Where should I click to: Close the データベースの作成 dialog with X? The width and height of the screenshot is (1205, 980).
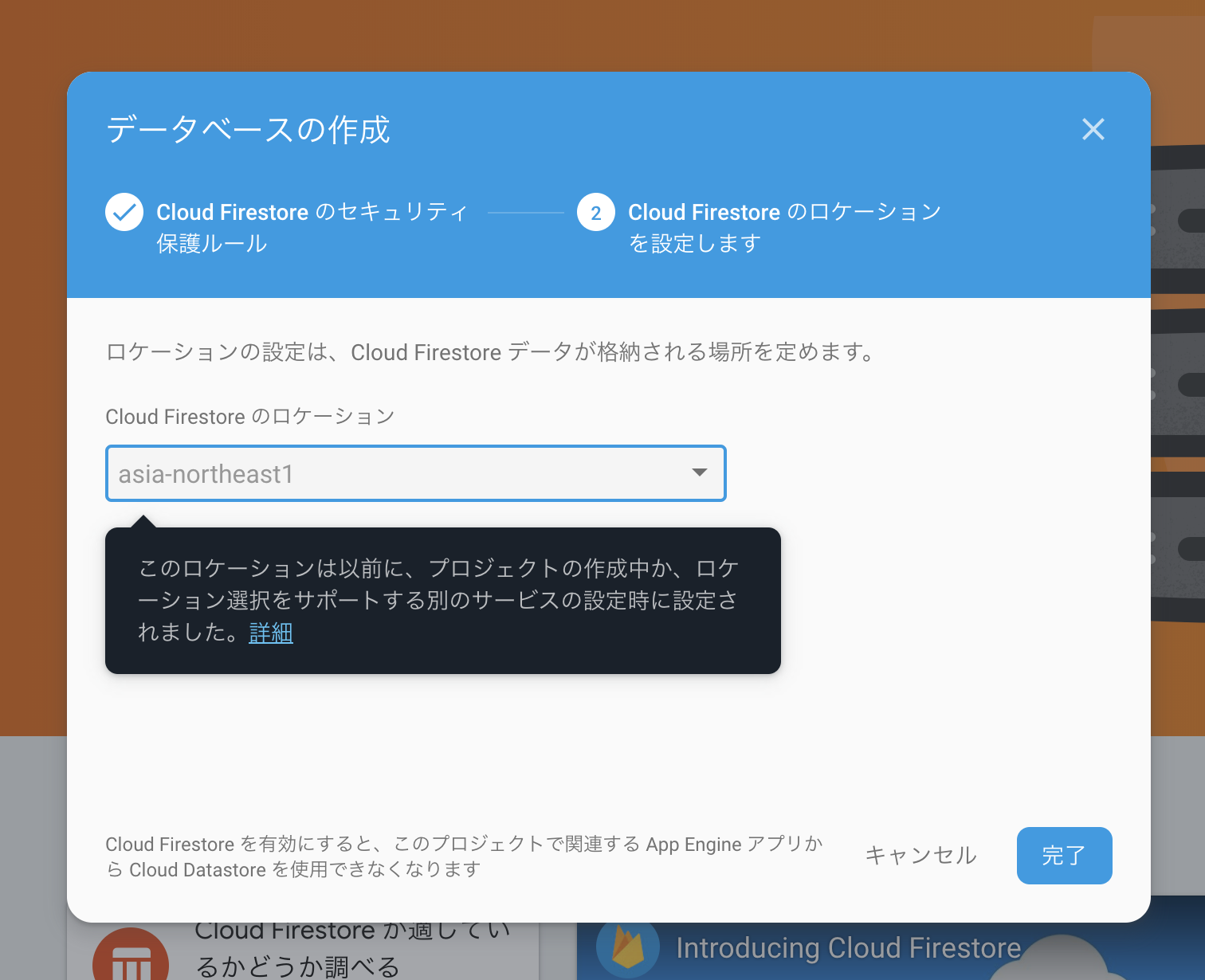[1093, 129]
